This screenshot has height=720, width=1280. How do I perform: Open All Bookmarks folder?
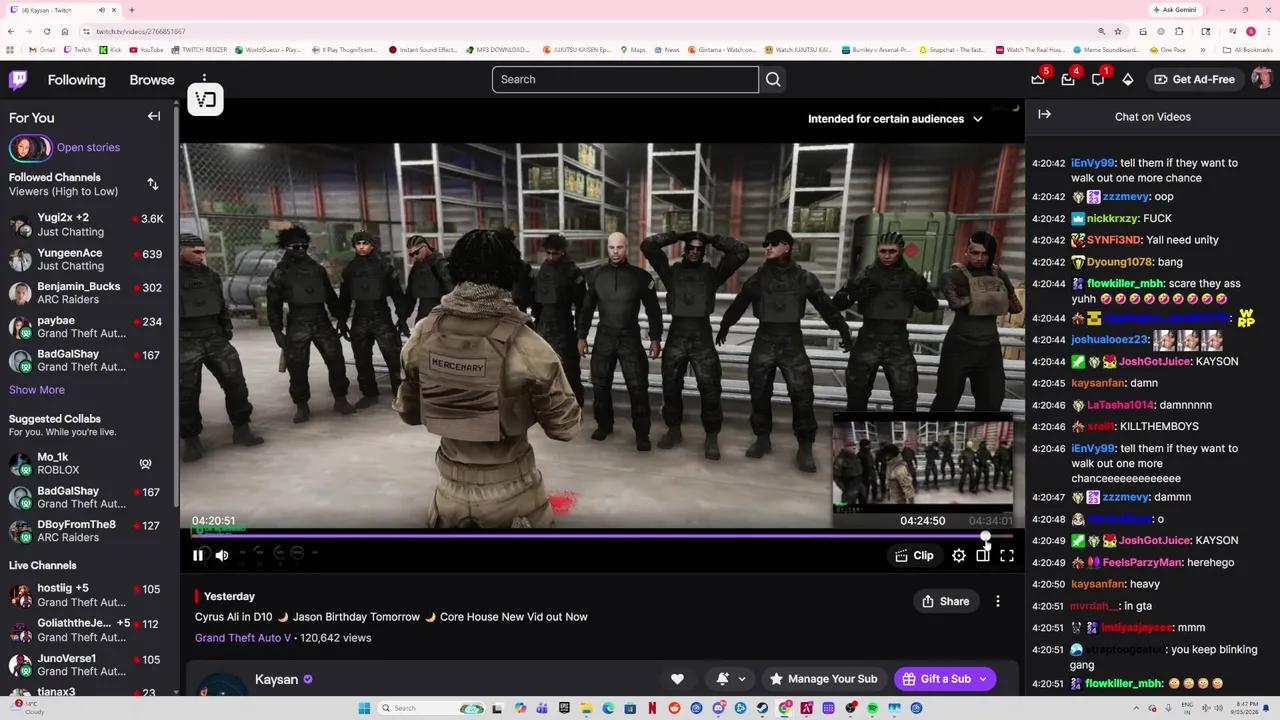1248,49
